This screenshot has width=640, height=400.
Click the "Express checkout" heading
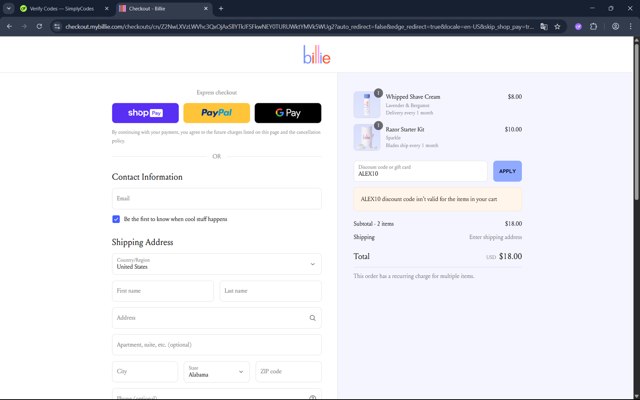[216, 93]
